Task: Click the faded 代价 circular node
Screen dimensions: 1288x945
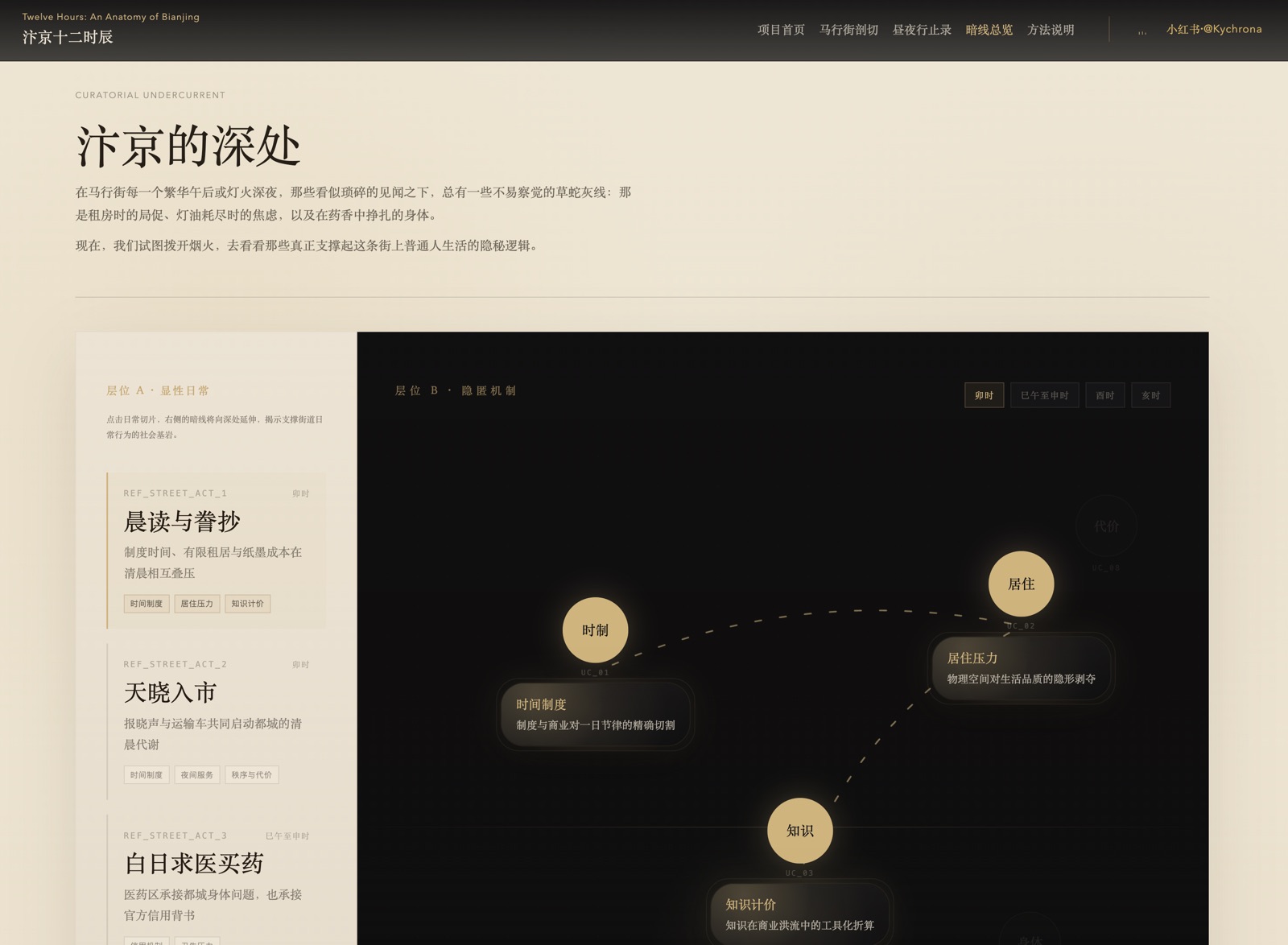Action: click(1106, 526)
